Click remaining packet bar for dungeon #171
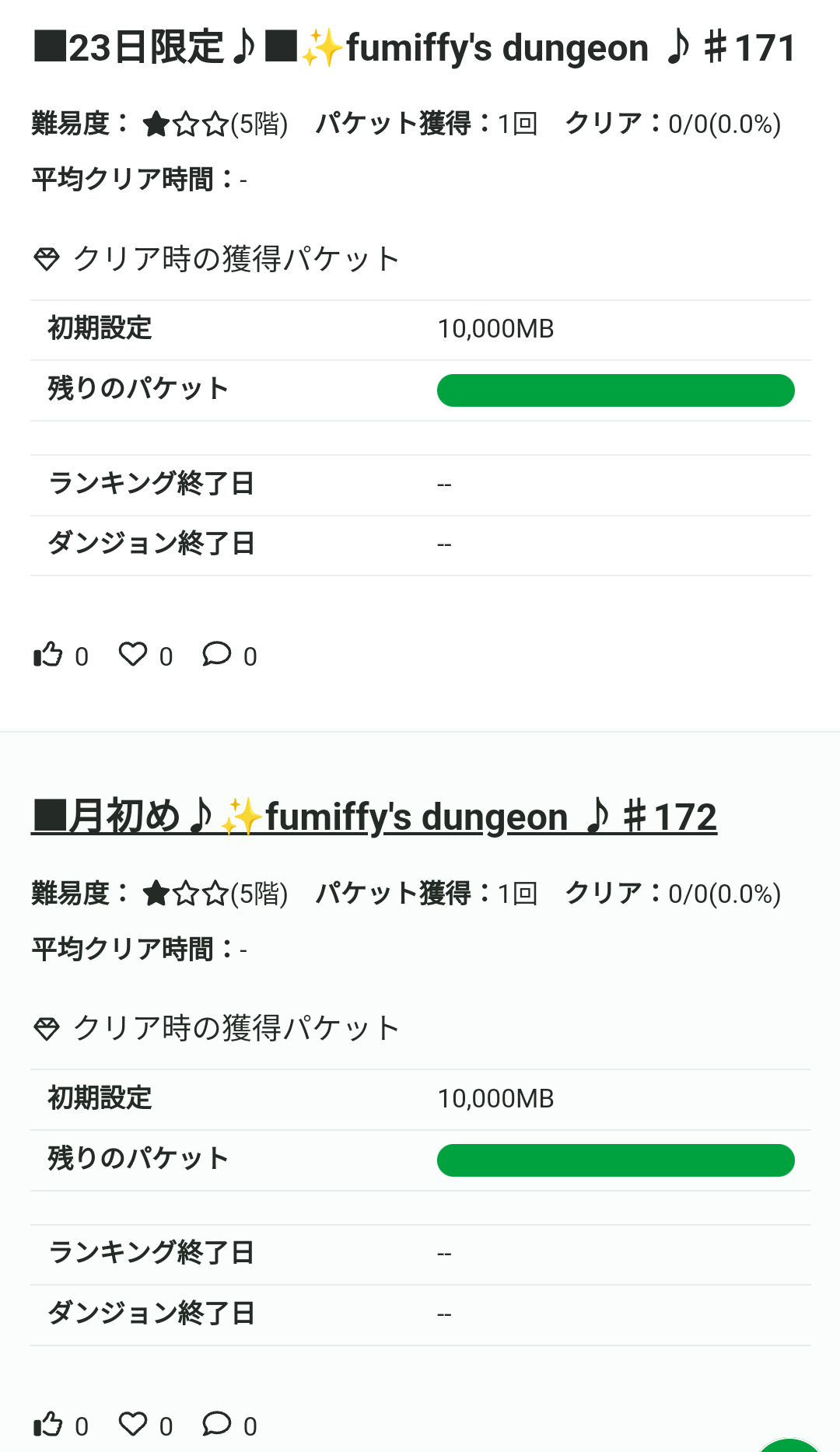Image resolution: width=840 pixels, height=1452 pixels. (x=615, y=390)
